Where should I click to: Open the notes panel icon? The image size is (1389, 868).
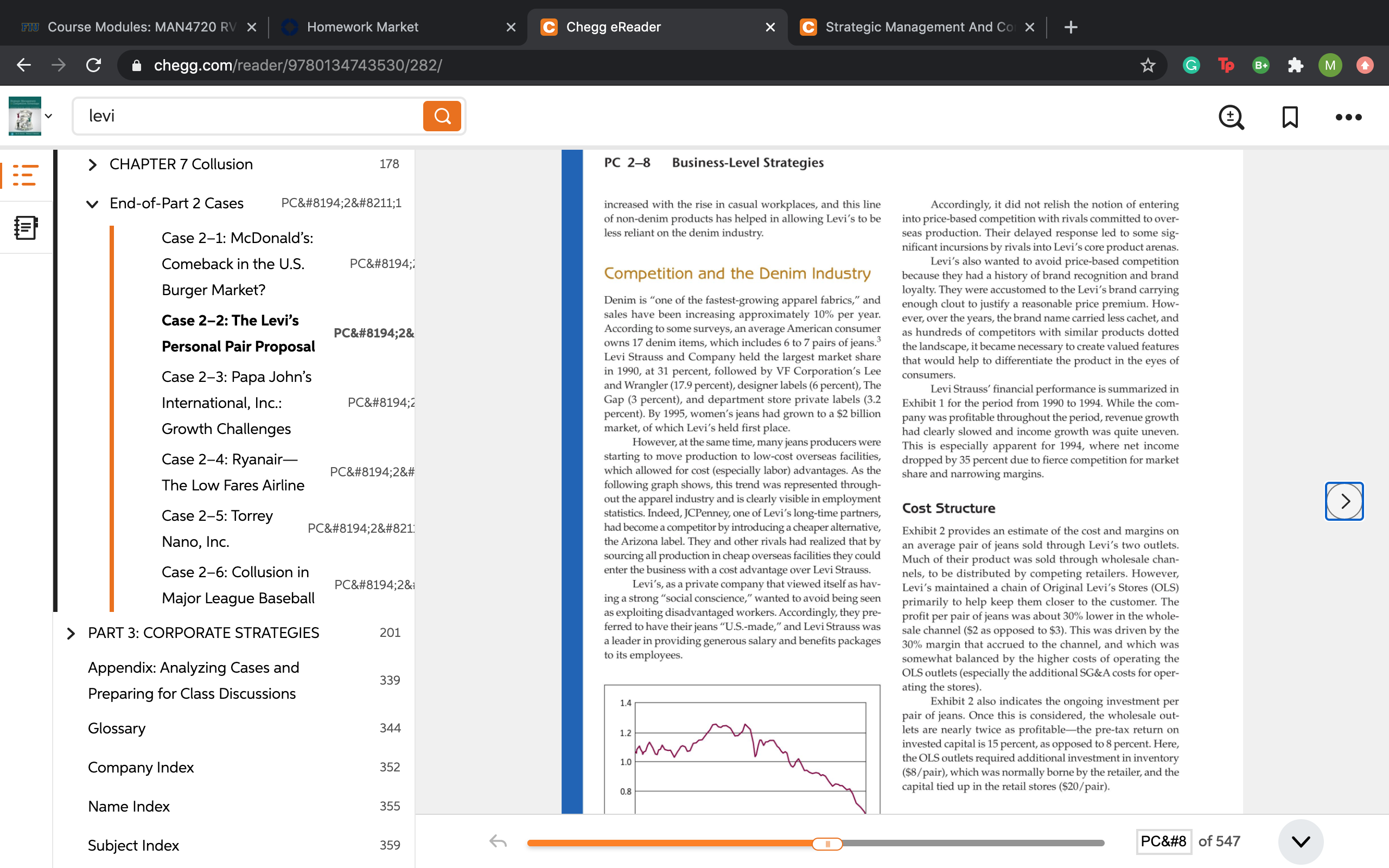(x=26, y=228)
